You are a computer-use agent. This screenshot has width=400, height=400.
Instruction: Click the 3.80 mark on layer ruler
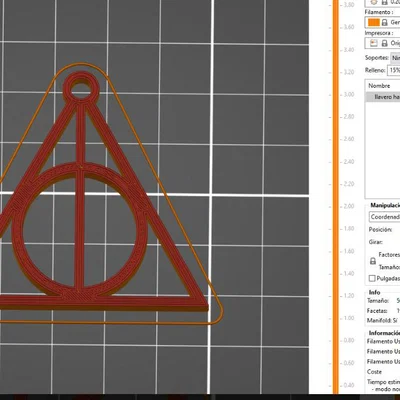point(348,5)
